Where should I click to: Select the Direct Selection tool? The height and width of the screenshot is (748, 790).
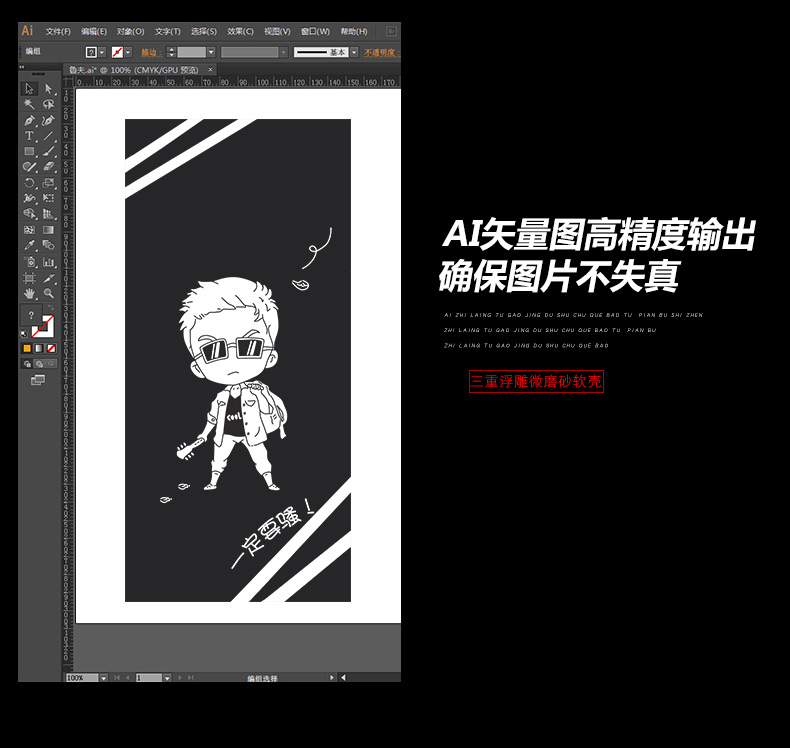[x=48, y=88]
